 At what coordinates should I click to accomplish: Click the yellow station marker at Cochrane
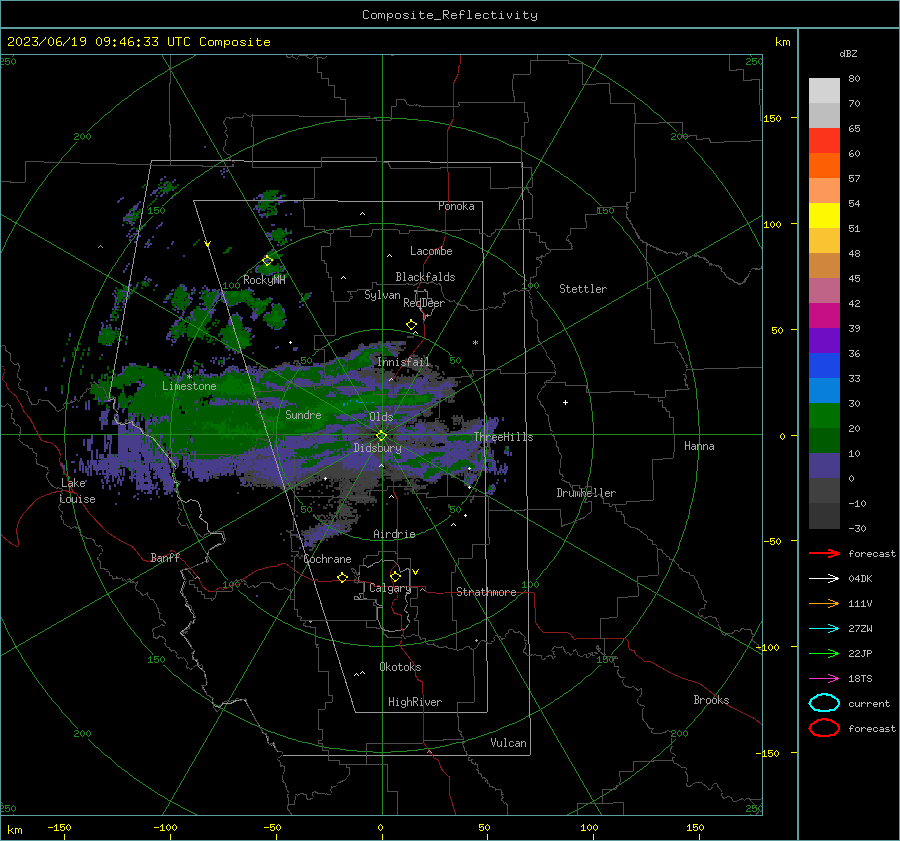pos(343,577)
